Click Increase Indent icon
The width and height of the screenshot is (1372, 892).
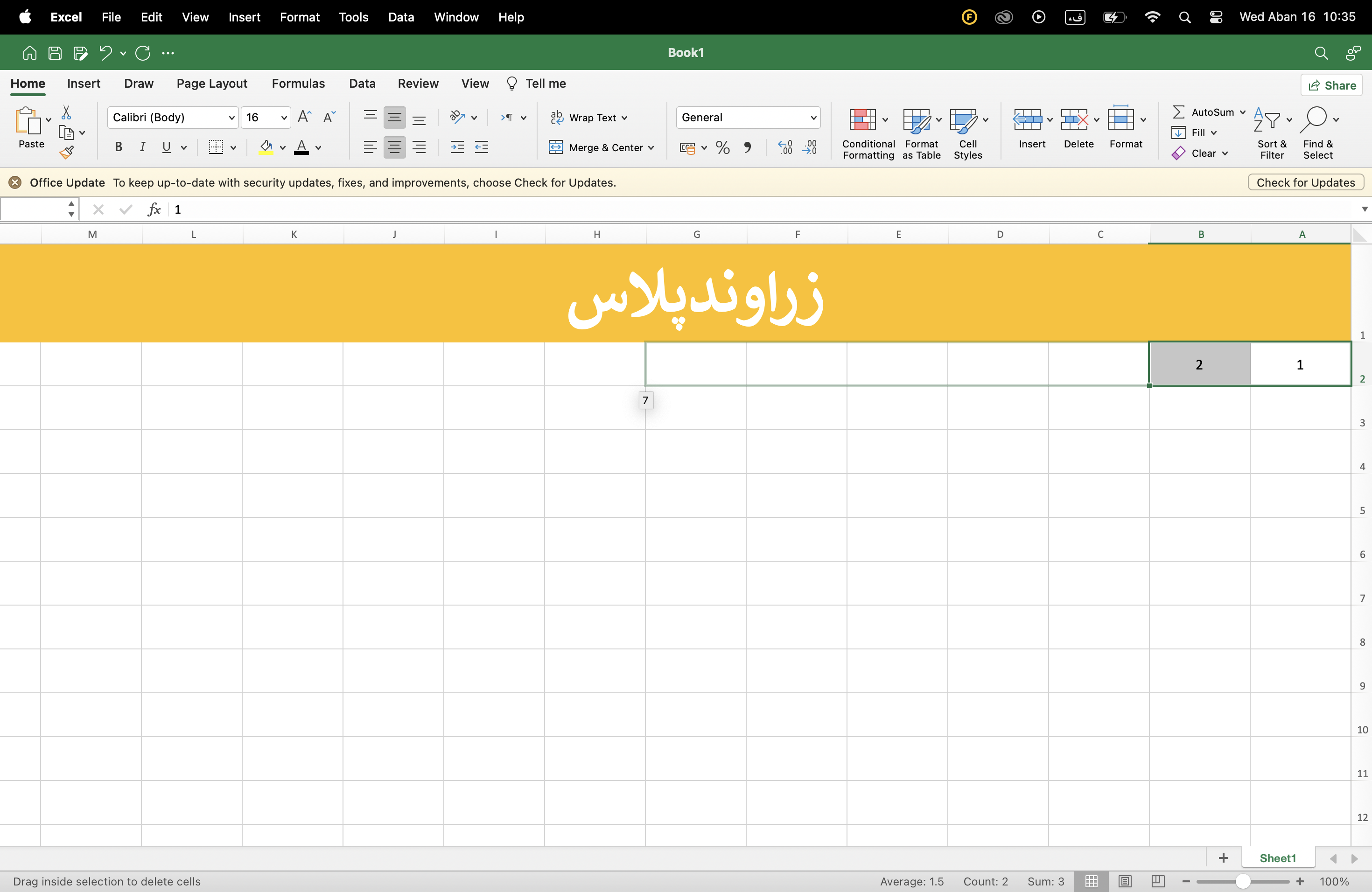click(457, 147)
